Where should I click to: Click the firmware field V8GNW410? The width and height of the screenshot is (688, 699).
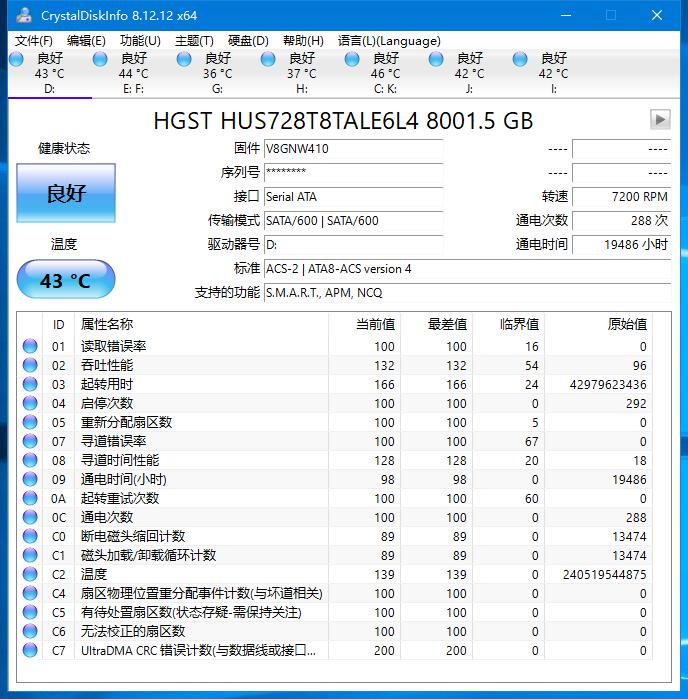pyautogui.click(x=354, y=148)
